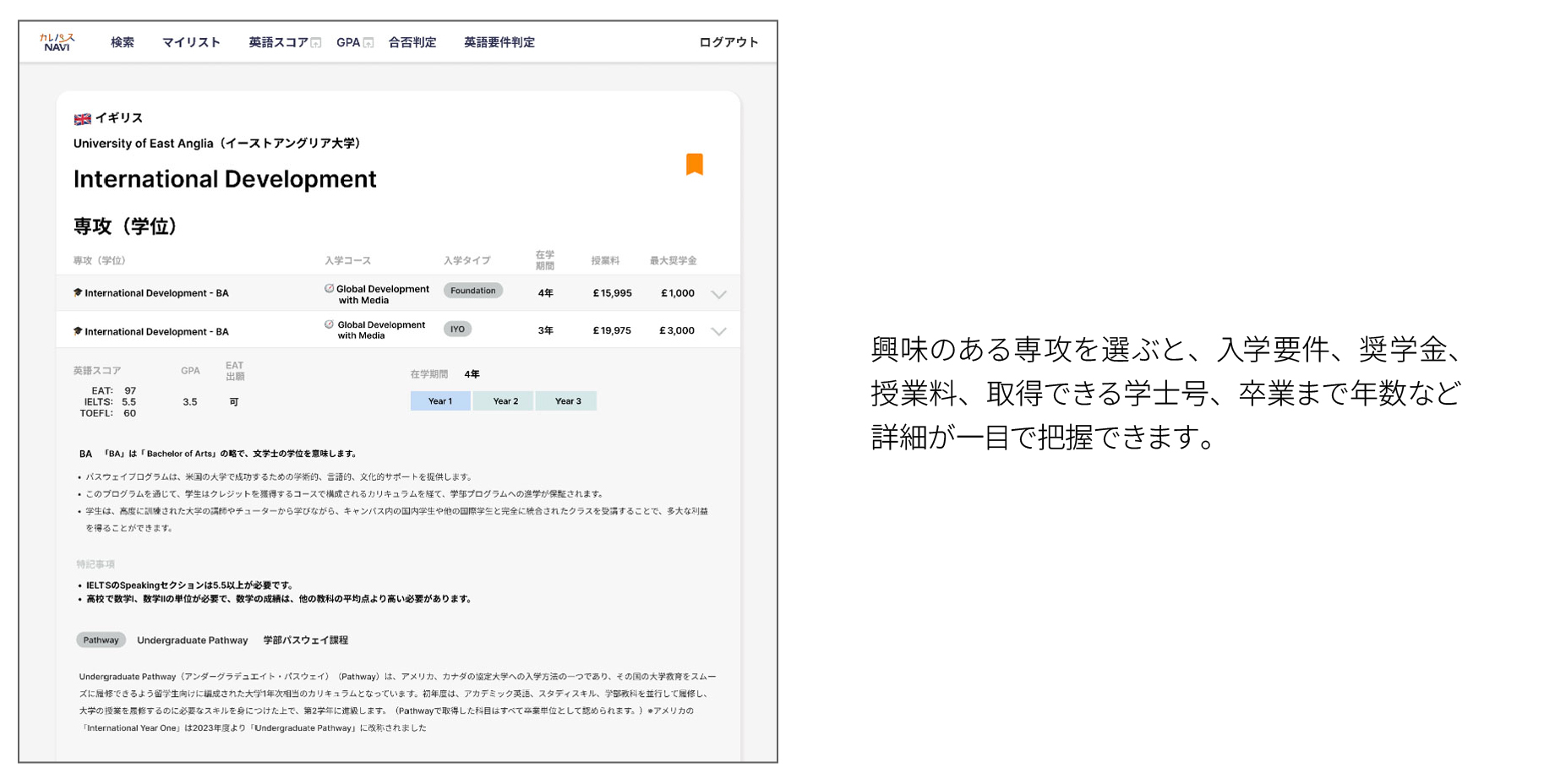Toggle the orange bookmark for International Development
Screen dimensions: 1555x784
click(694, 164)
